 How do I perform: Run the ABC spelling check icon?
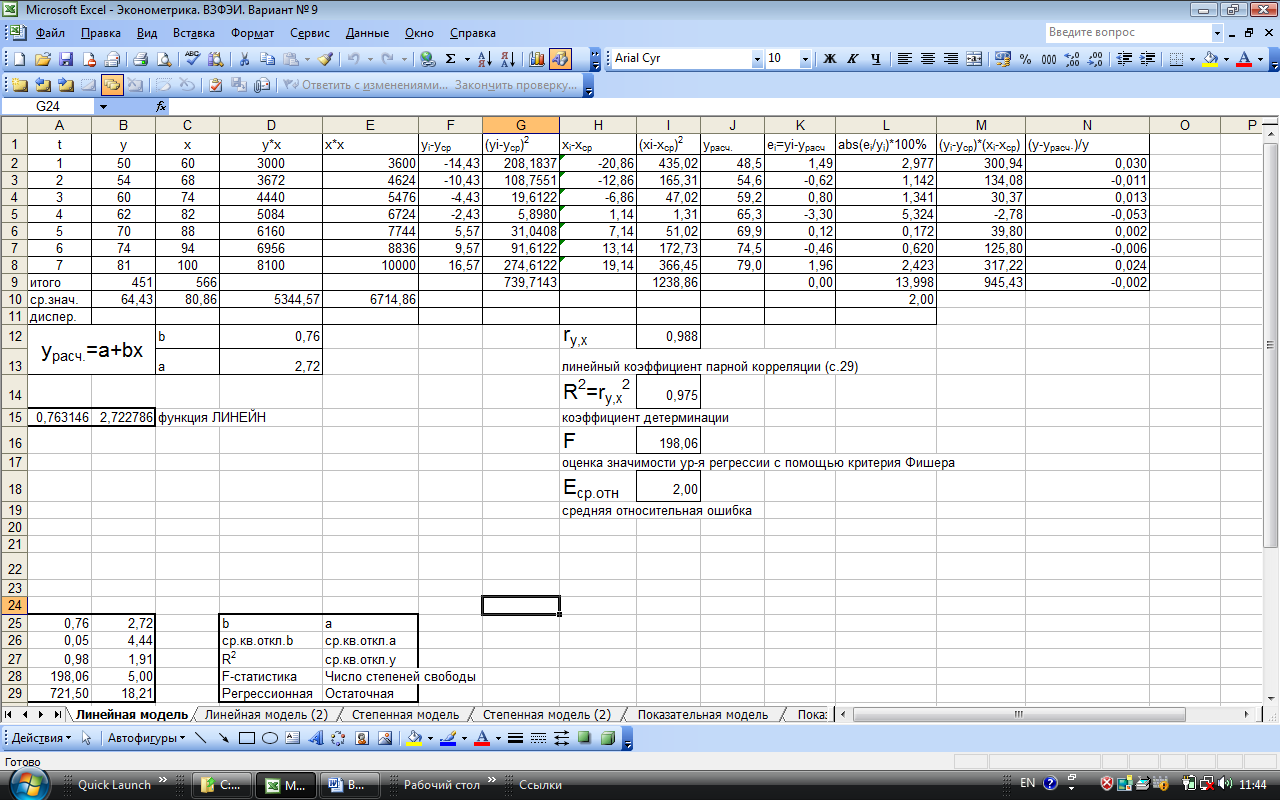tap(193, 59)
